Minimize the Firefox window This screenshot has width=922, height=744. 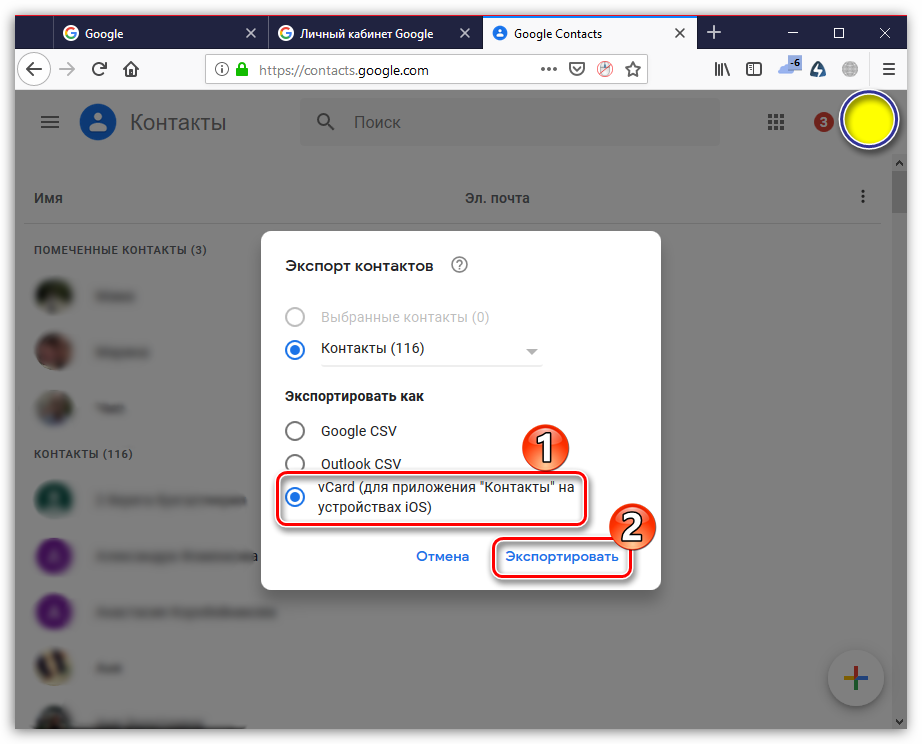pyautogui.click(x=793, y=33)
